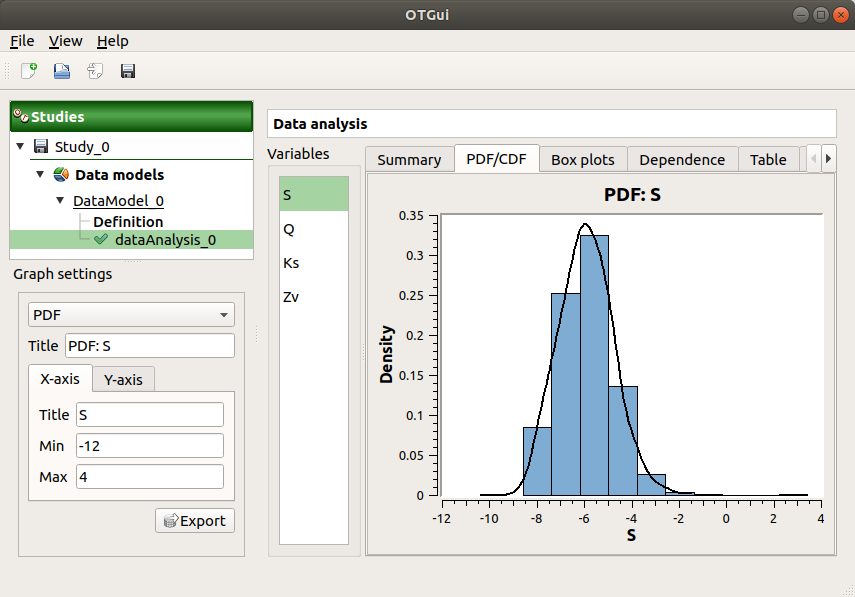The image size is (855, 597).
Task: Open the PDF graph type dropdown
Action: coord(131,313)
